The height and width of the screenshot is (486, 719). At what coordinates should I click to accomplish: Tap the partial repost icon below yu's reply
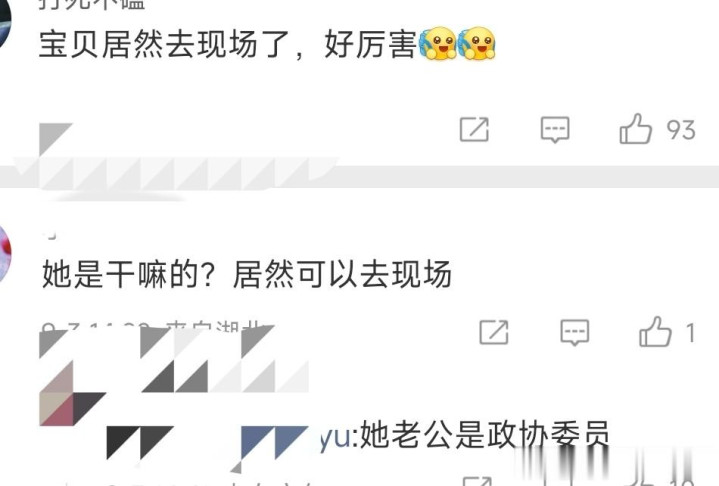point(477,481)
